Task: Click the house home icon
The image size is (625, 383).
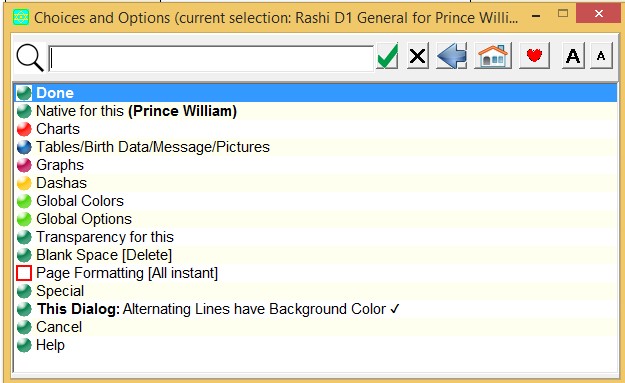Action: [x=493, y=56]
